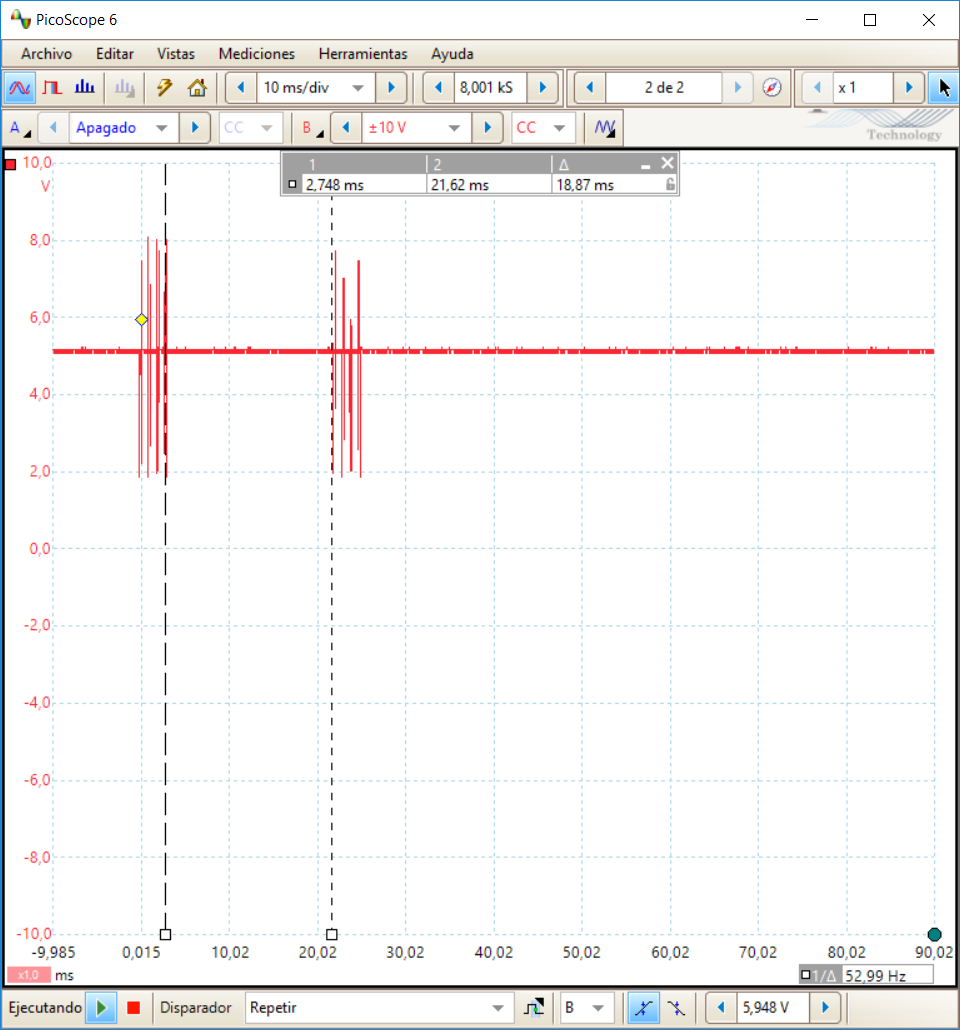This screenshot has width=960, height=1030.
Task: Select falling edge trigger toggle
Action: pos(675,1007)
